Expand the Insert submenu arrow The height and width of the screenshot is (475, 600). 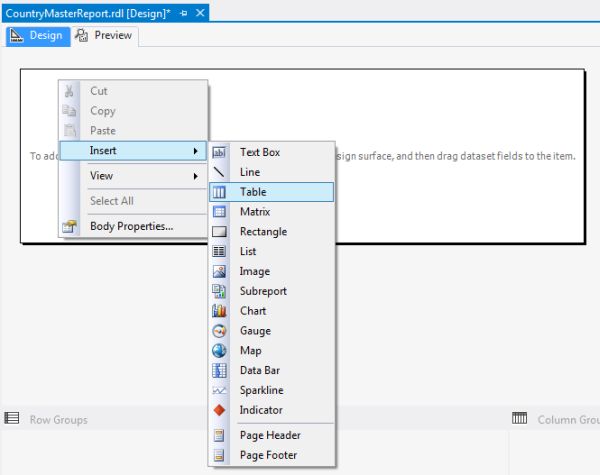196,151
